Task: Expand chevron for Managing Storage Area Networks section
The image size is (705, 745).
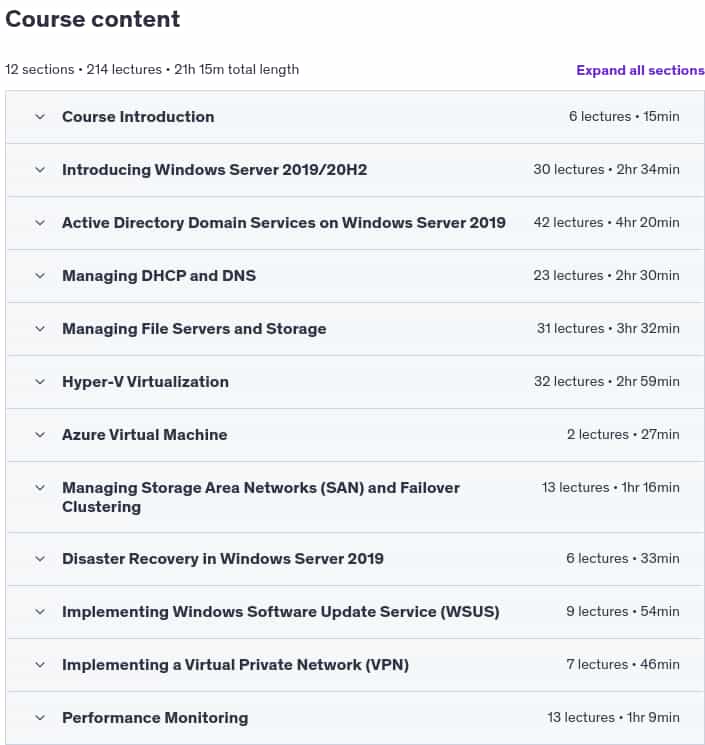Action: click(x=40, y=487)
